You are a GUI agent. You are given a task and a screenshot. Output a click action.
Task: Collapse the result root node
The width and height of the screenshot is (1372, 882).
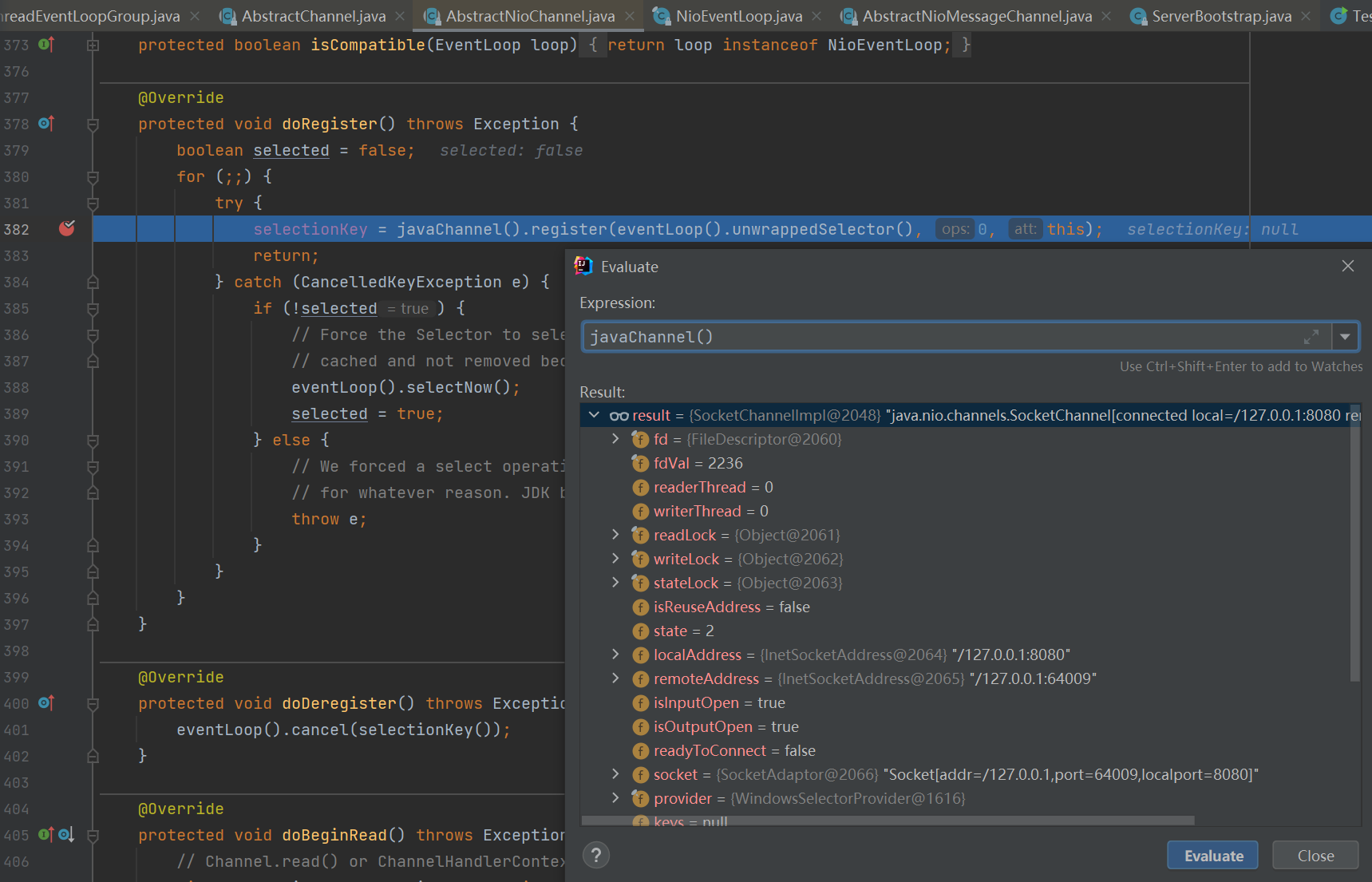[594, 415]
